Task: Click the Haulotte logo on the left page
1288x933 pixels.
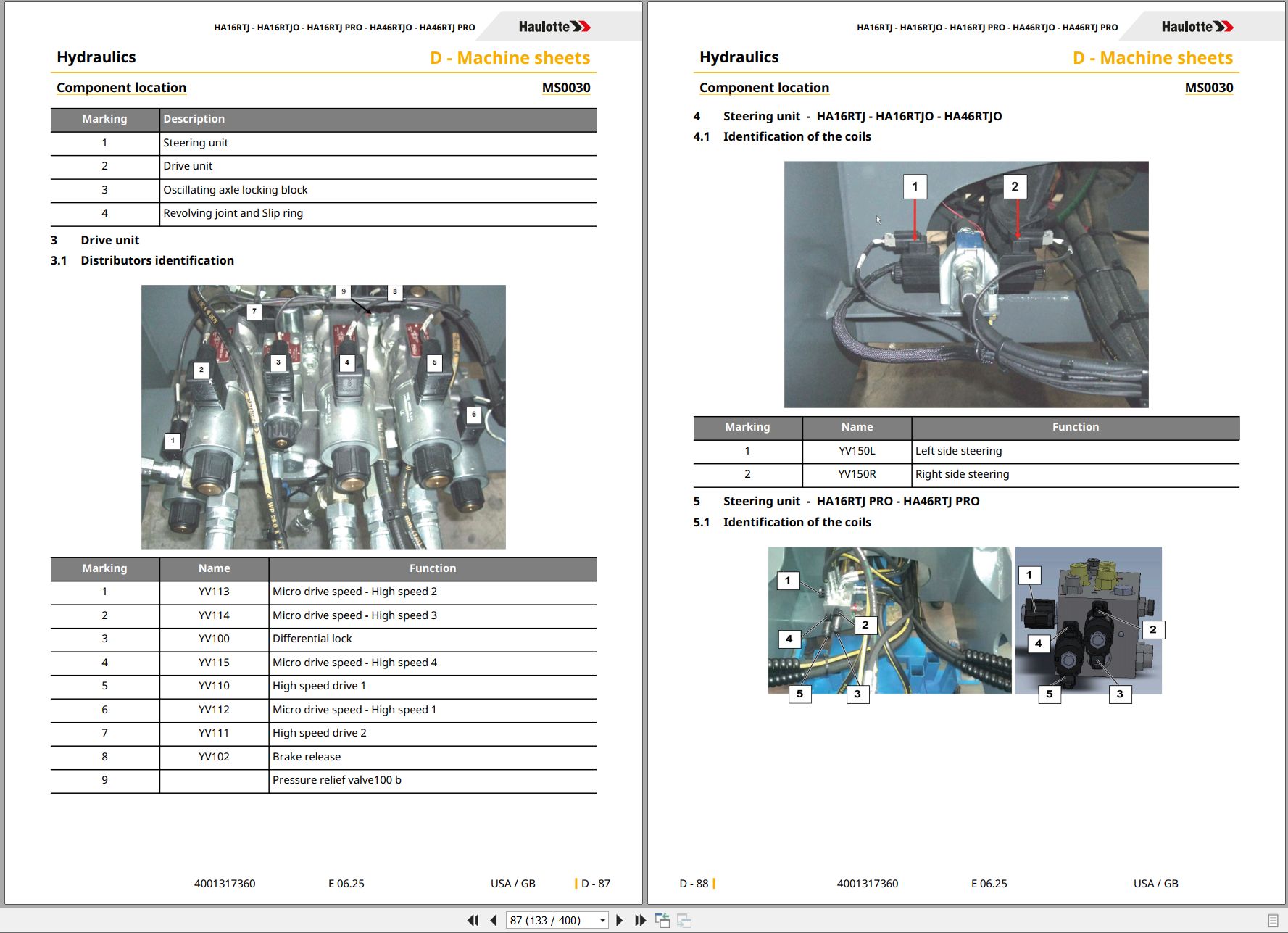Action: [554, 27]
